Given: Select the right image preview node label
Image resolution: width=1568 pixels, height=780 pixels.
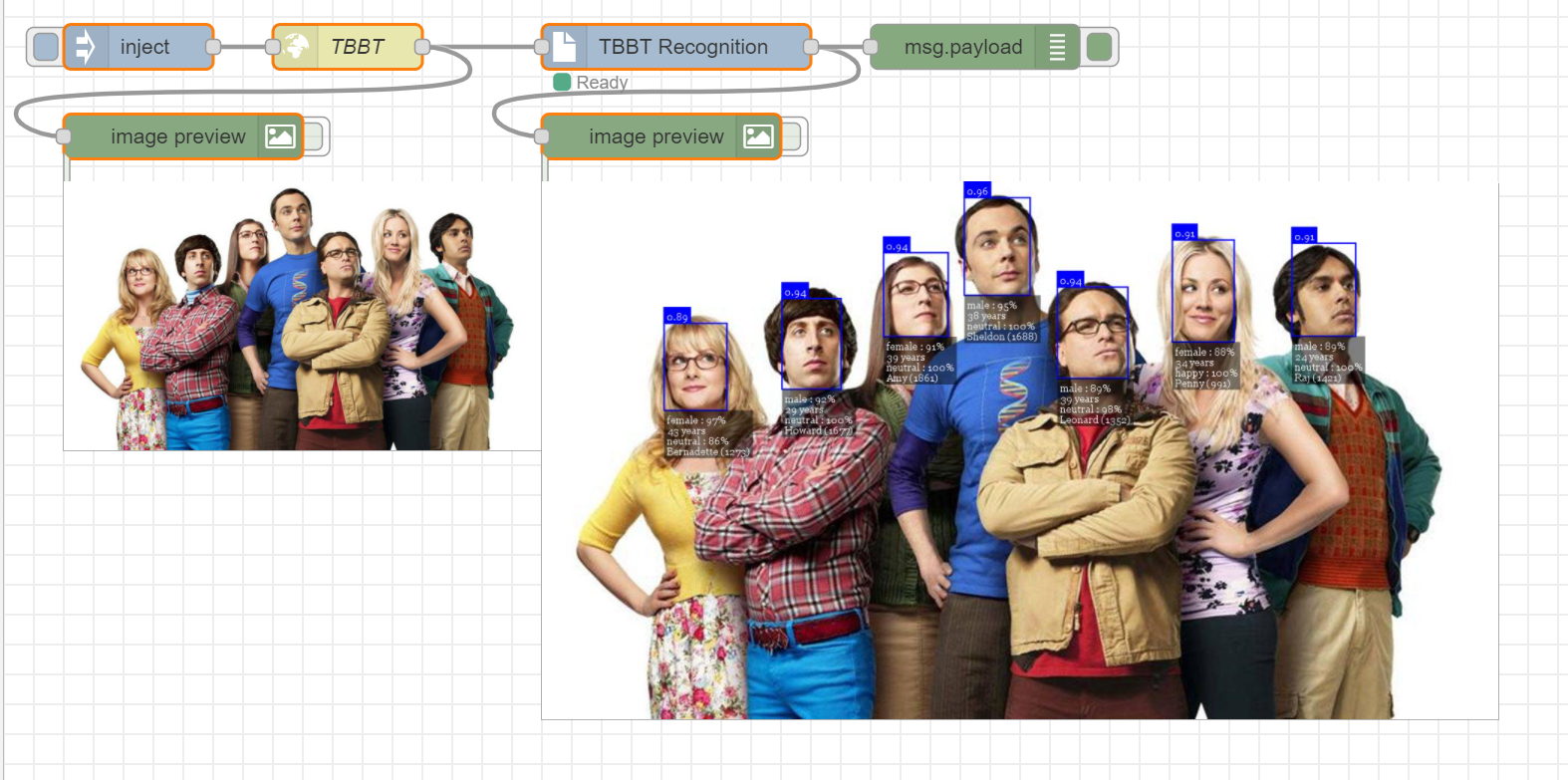Looking at the screenshot, I should click(656, 136).
